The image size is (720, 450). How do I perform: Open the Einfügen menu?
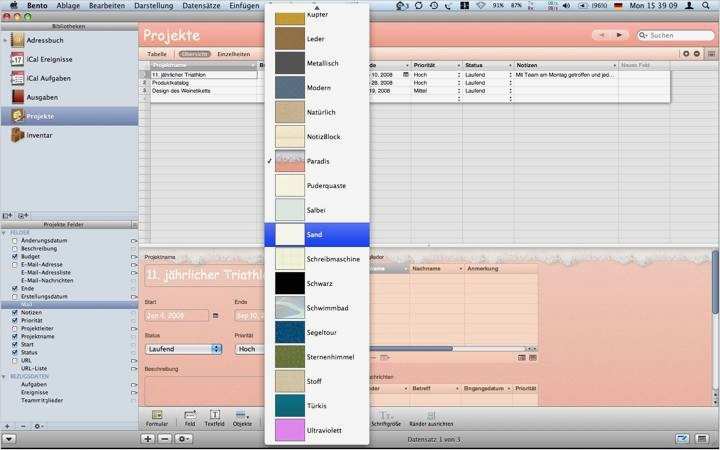click(244, 6)
